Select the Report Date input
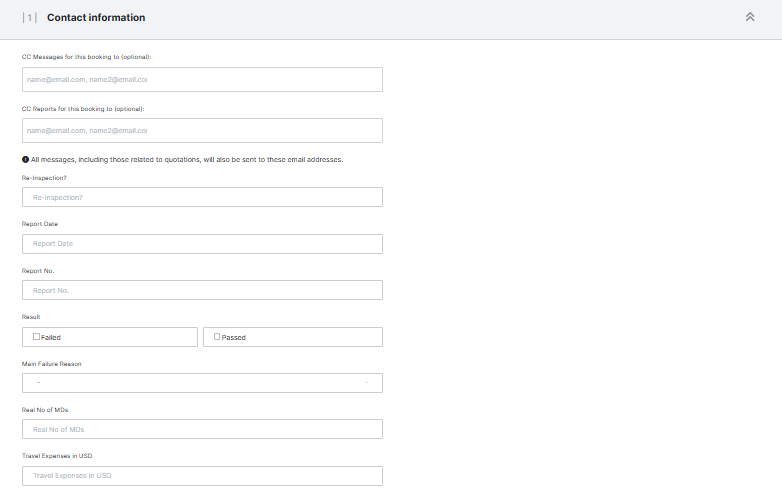 tap(202, 244)
